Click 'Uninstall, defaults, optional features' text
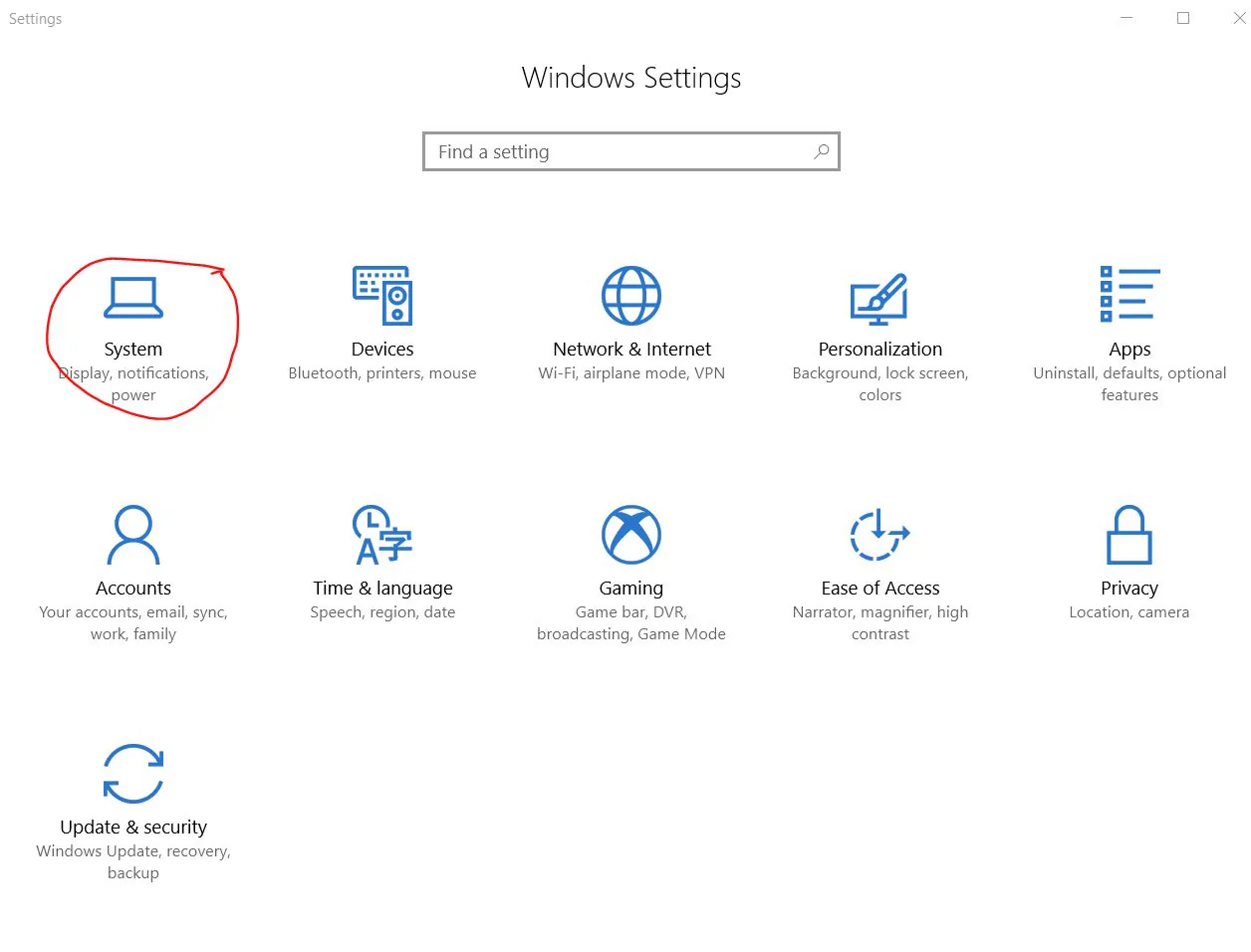Screen dimensions: 1251x952 pyautogui.click(x=1129, y=384)
